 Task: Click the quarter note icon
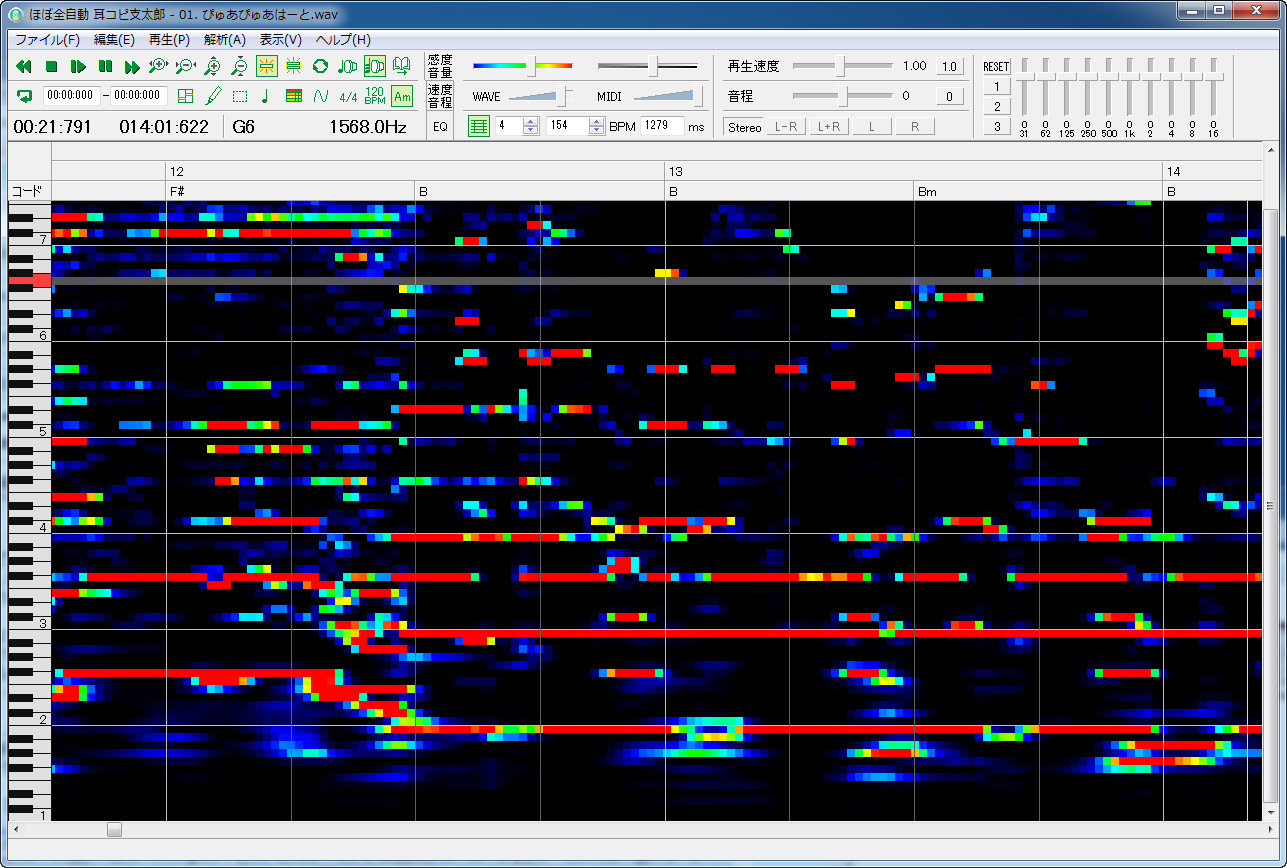click(x=266, y=96)
